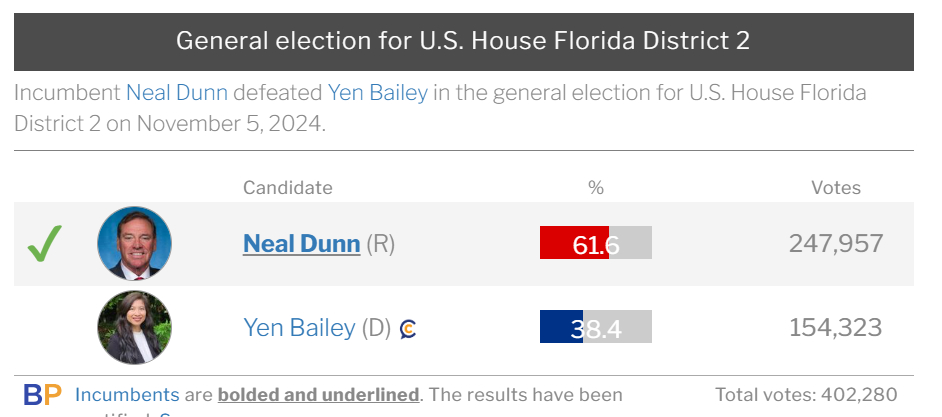The height and width of the screenshot is (417, 942).
Task: Follow the Incumbents link in footnote
Action: click(127, 395)
